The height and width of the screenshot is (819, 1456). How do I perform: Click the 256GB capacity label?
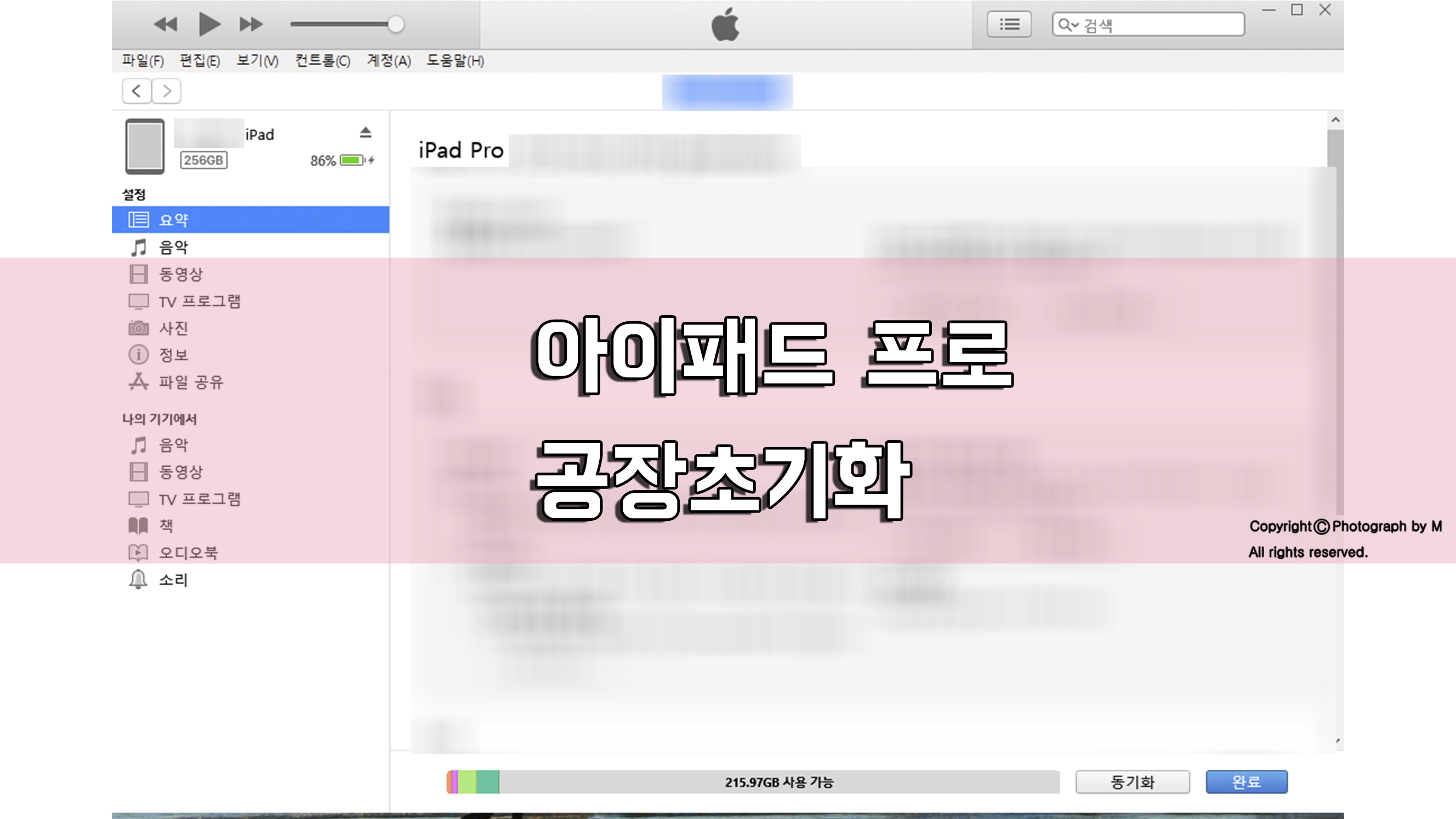(203, 160)
